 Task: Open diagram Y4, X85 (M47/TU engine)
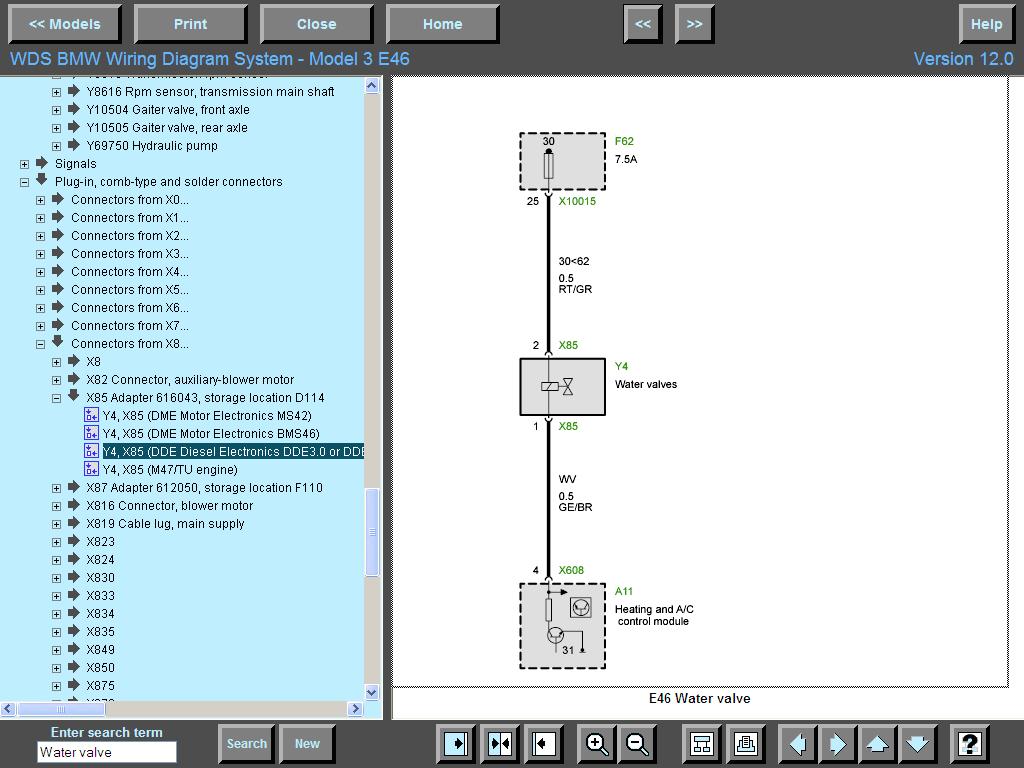click(170, 470)
